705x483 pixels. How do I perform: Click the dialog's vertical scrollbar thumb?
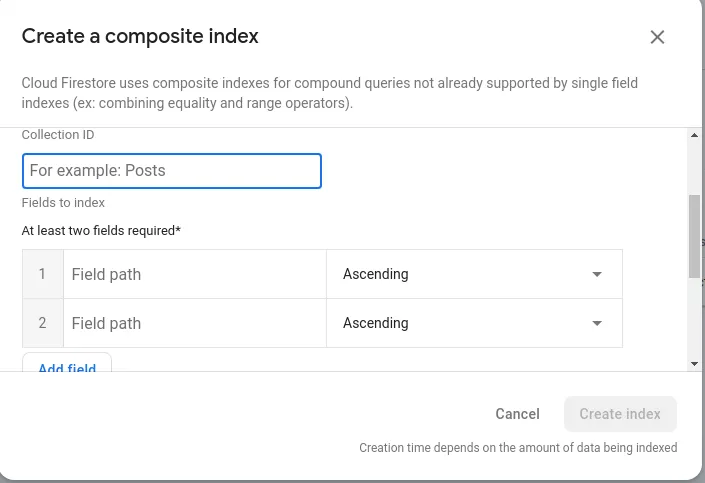[694, 235]
